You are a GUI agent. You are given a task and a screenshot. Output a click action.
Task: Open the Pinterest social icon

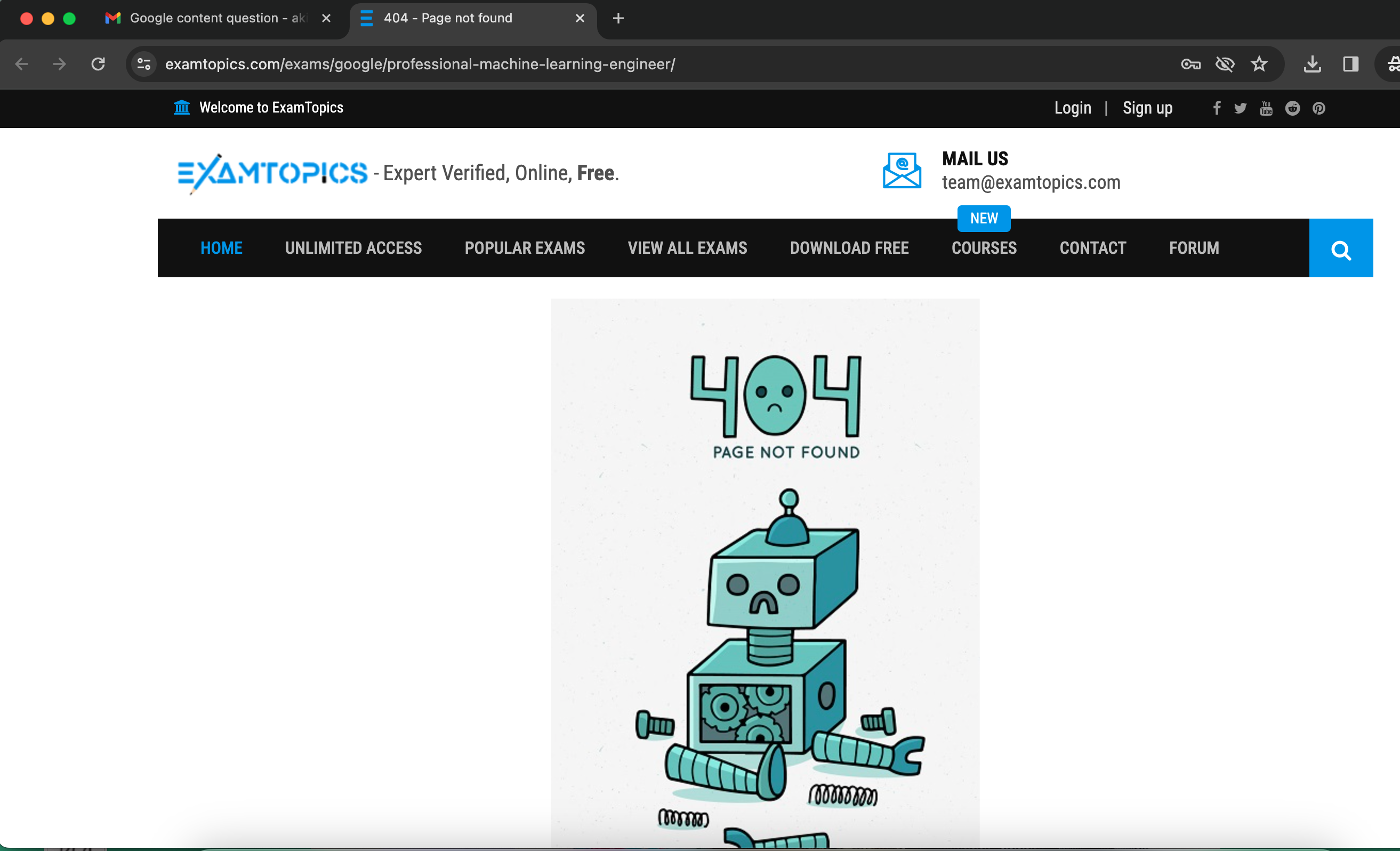coord(1318,108)
